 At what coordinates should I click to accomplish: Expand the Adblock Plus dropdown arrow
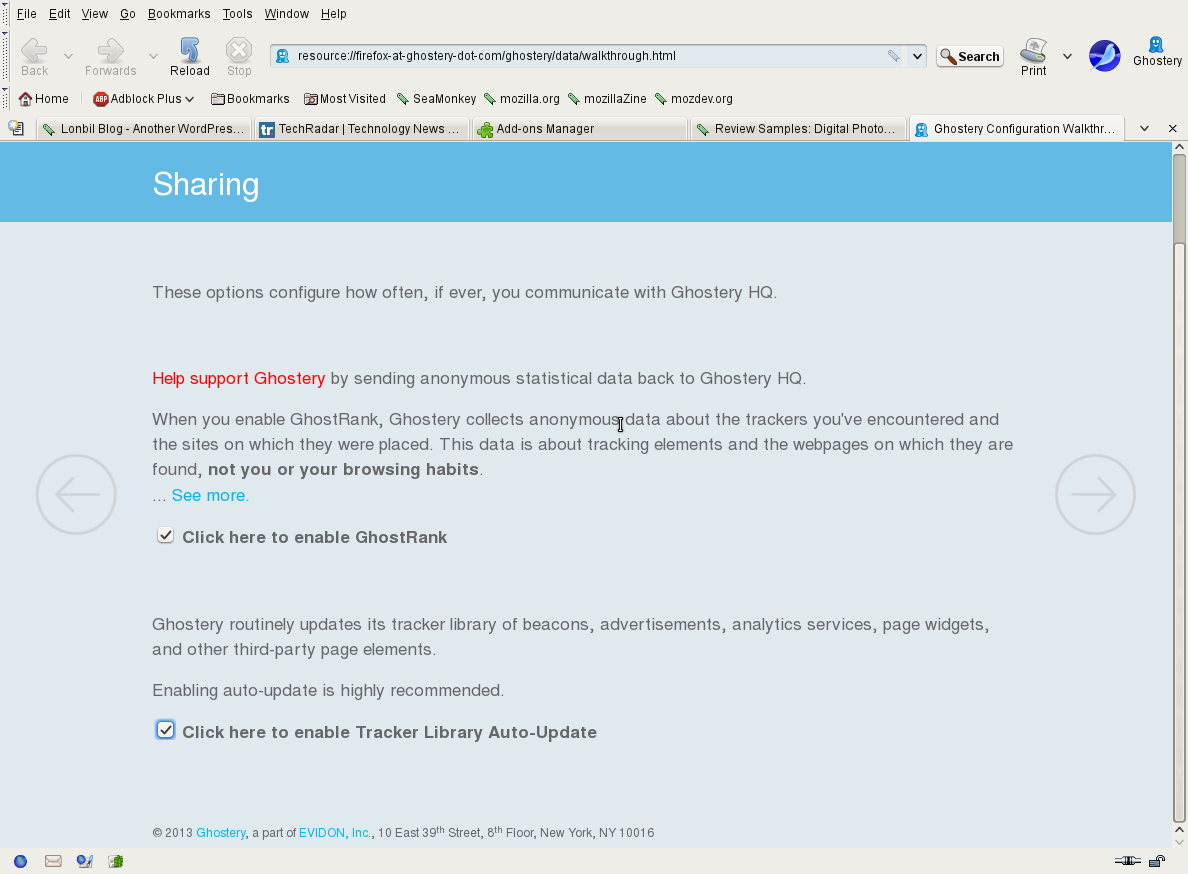click(189, 99)
